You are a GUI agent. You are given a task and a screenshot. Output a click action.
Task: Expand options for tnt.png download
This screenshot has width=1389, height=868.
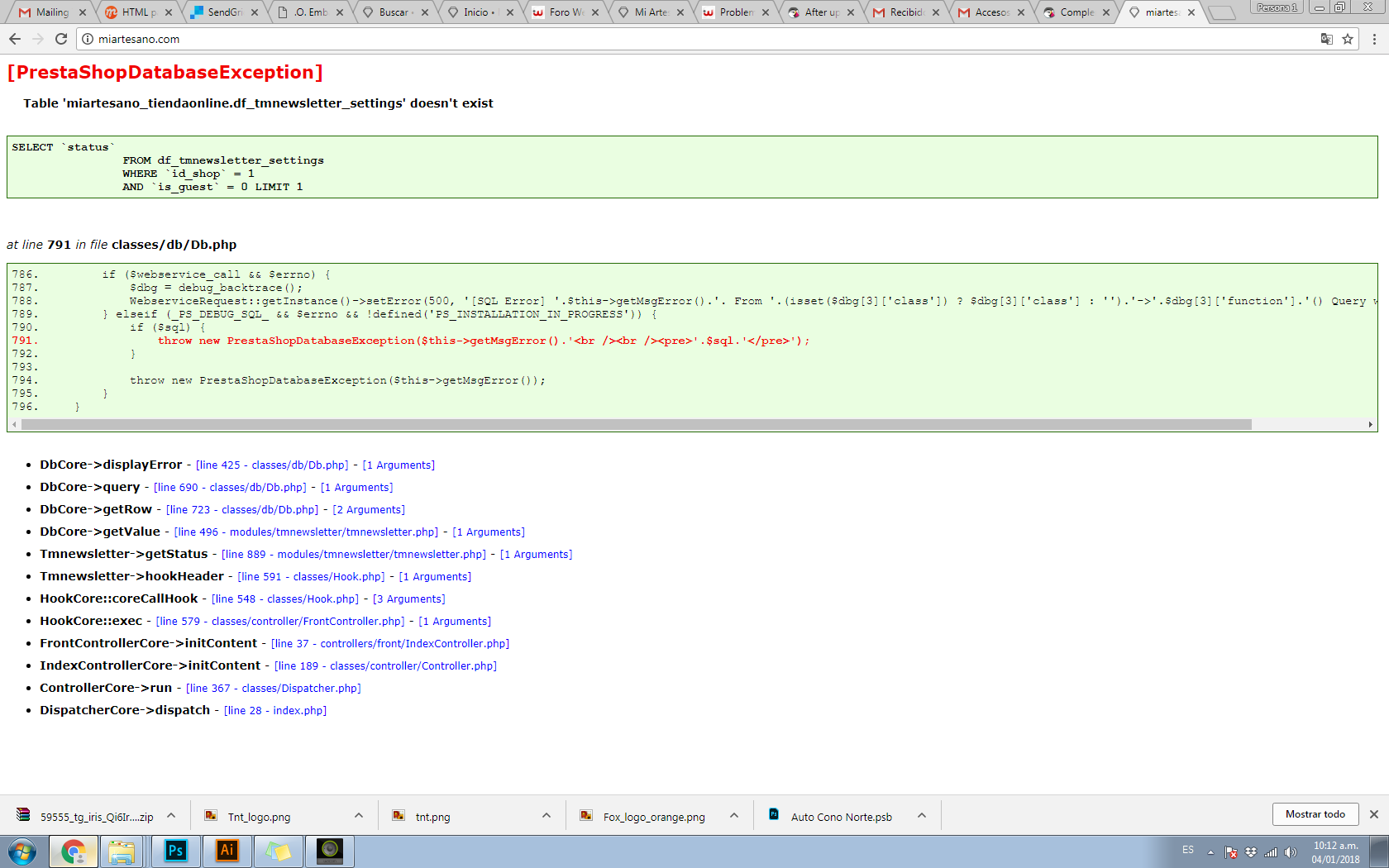click(547, 816)
